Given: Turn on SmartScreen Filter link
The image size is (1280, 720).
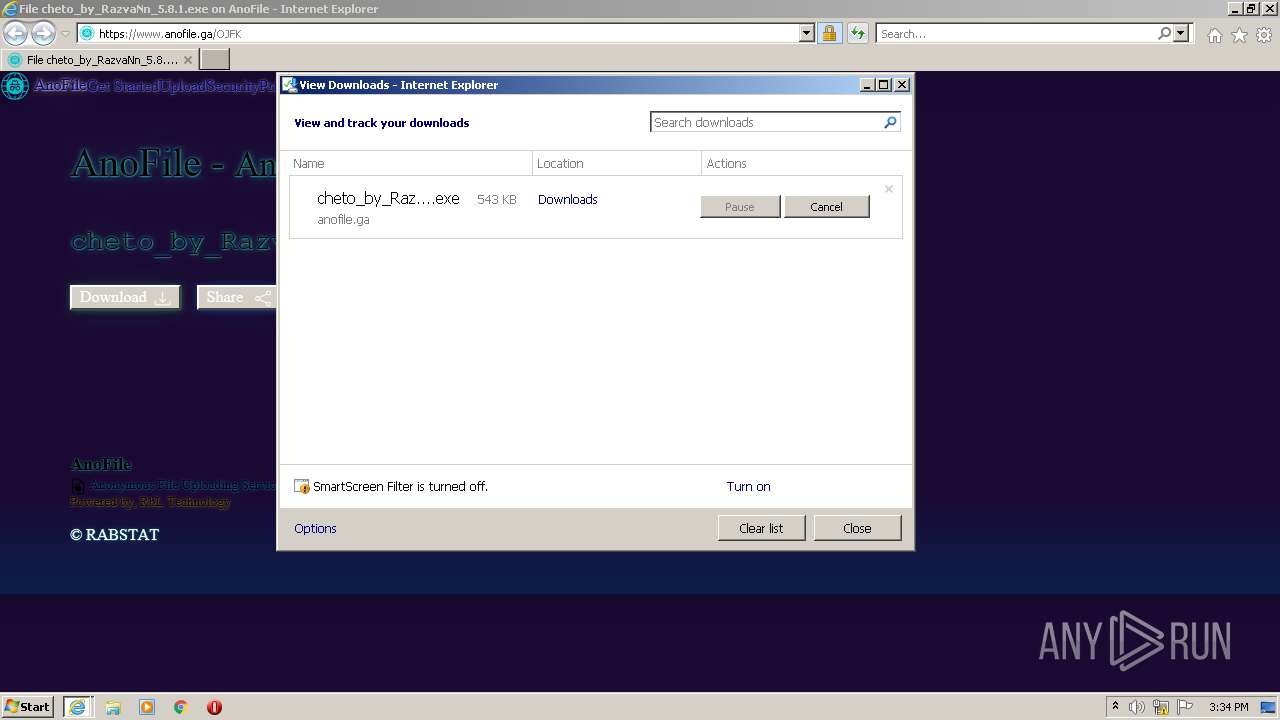Looking at the screenshot, I should click(748, 486).
